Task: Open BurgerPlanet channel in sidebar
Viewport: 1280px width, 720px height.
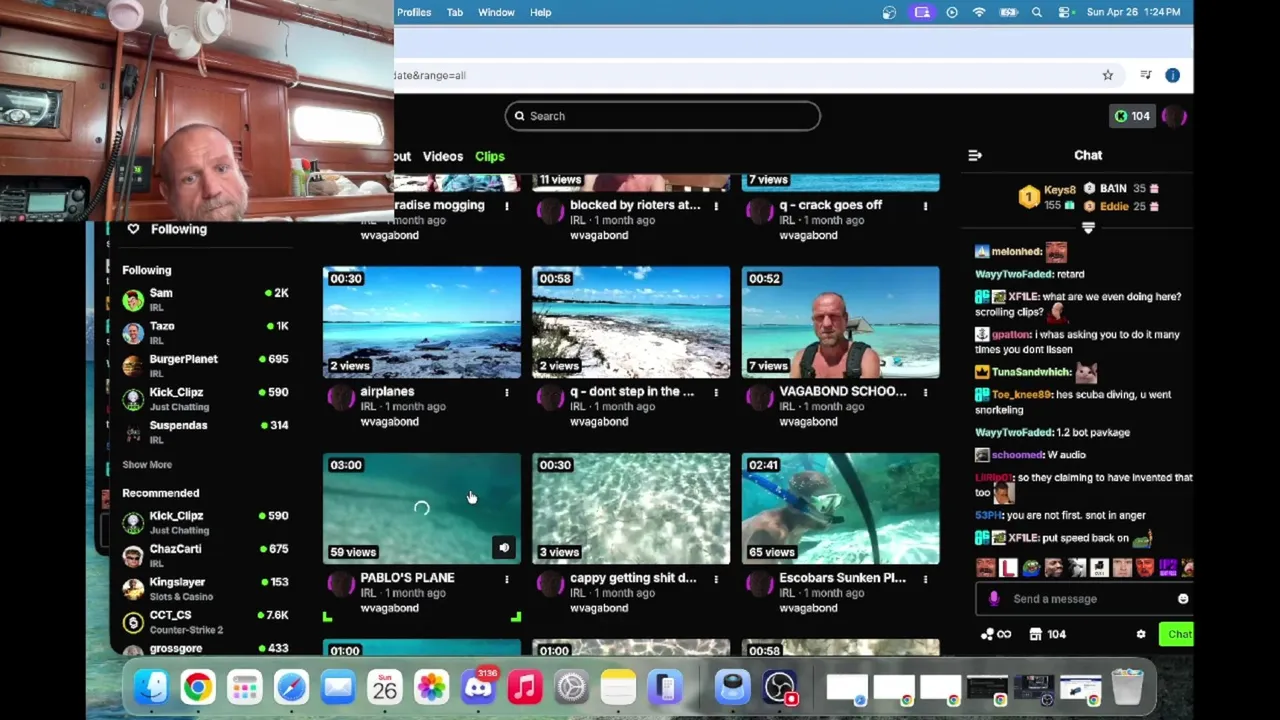Action: (x=205, y=365)
